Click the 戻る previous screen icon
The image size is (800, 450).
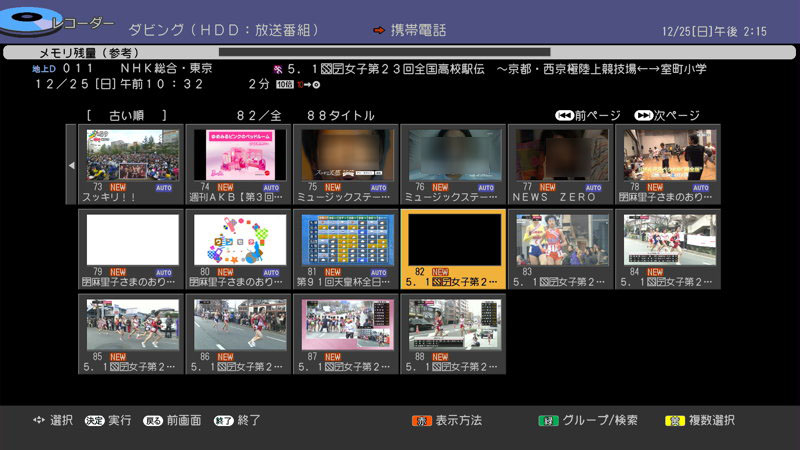click(152, 421)
